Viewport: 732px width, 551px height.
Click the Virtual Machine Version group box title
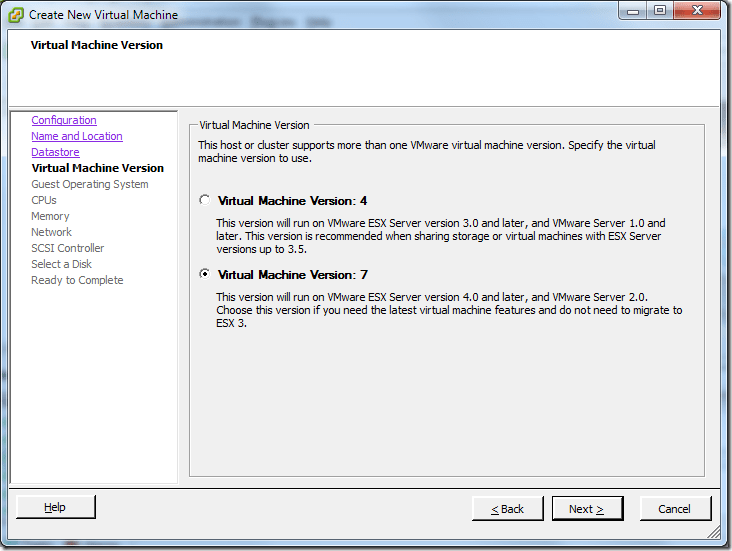coord(254,125)
